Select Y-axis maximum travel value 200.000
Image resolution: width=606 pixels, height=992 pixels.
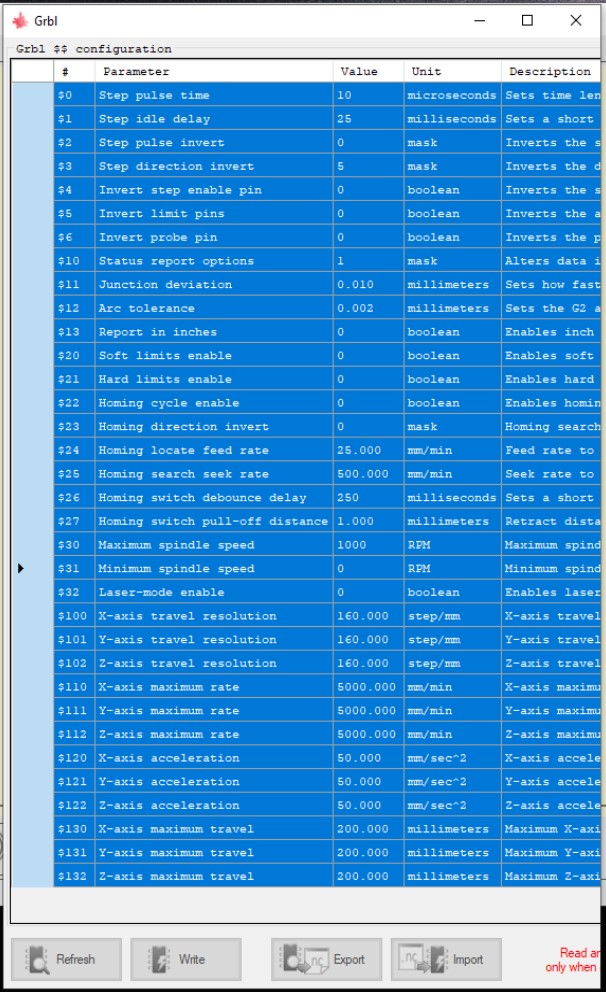pyautogui.click(x=368, y=853)
